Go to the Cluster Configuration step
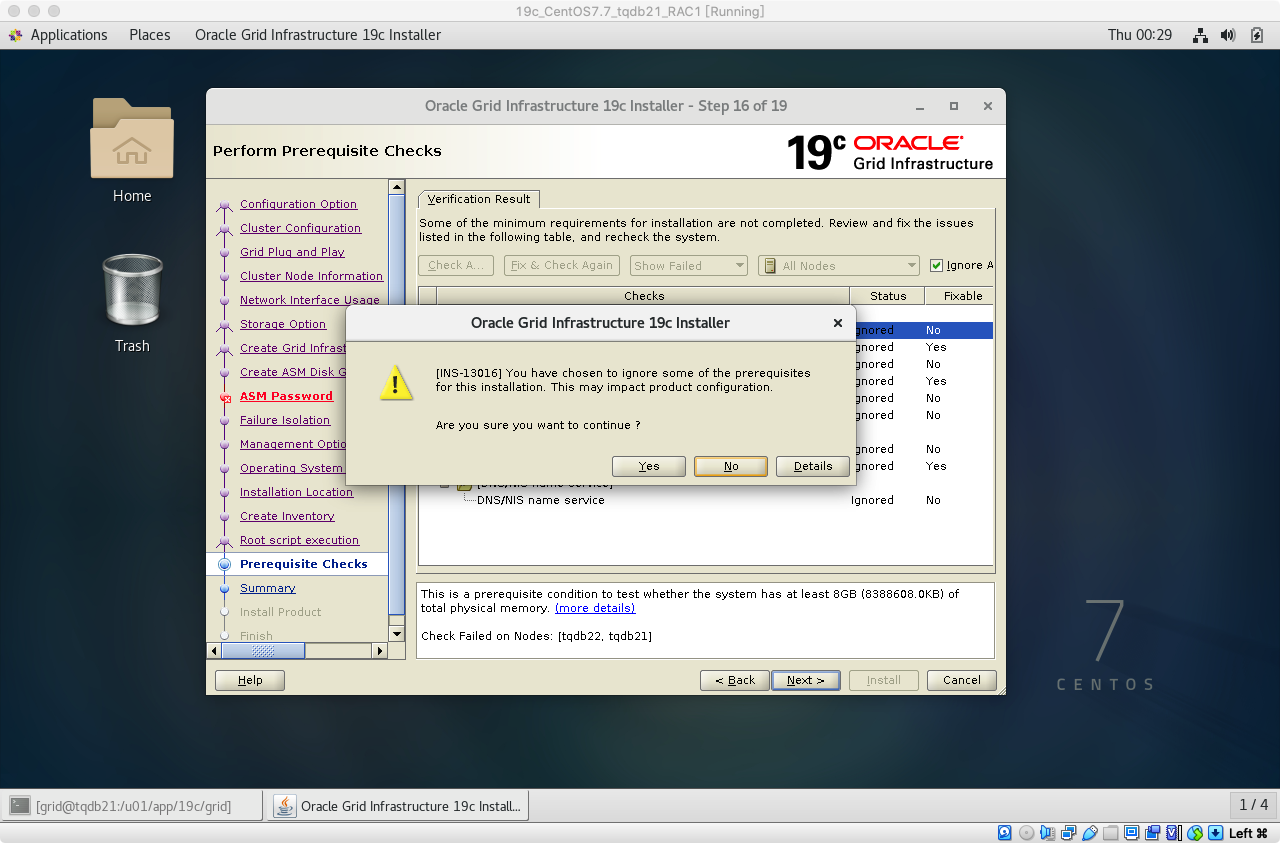 coord(300,228)
